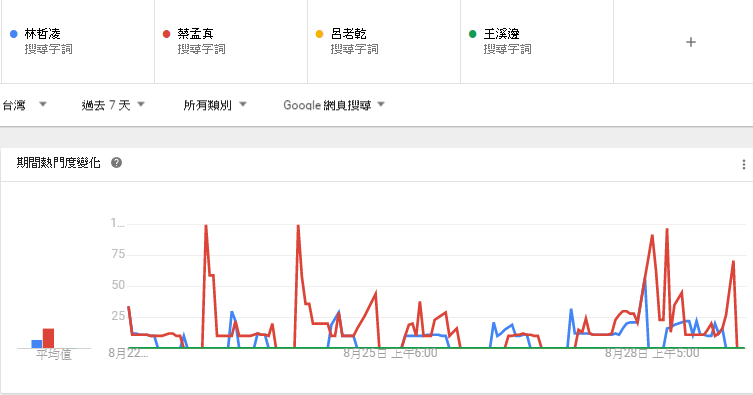
Task: Click the green dot for 王溪遼
Action: (x=473, y=34)
